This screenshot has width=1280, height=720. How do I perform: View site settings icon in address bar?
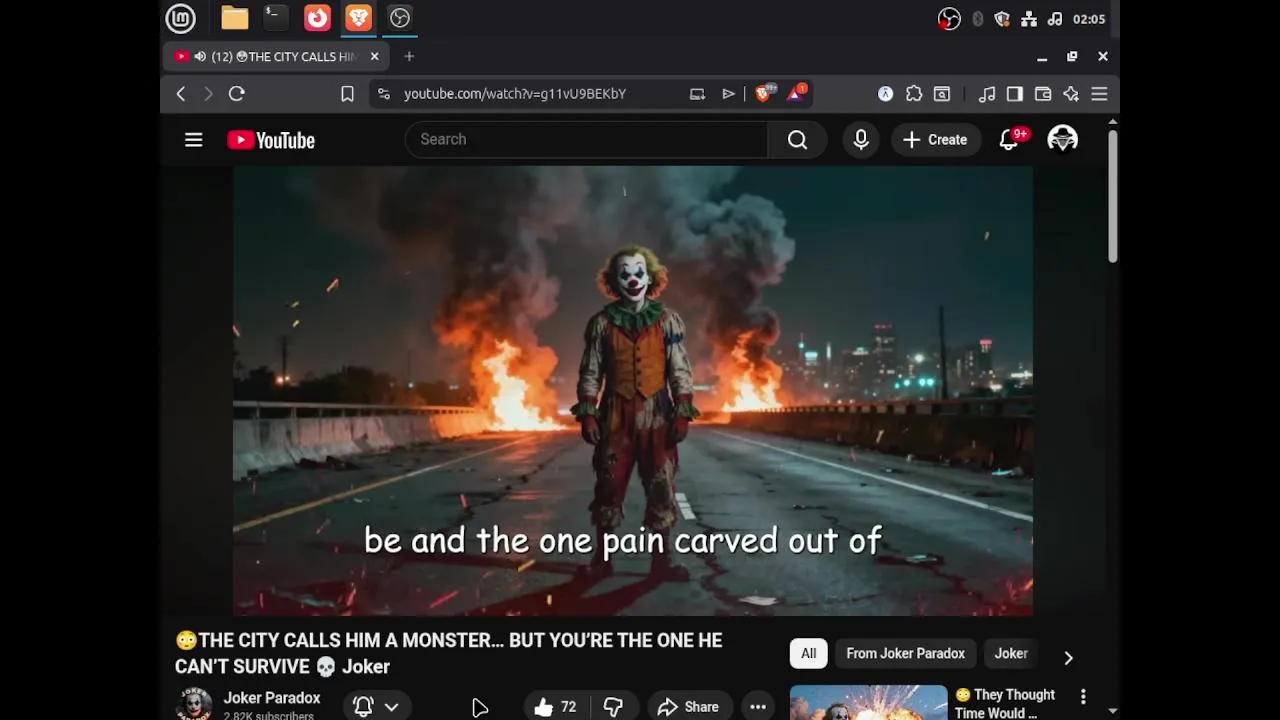click(384, 94)
